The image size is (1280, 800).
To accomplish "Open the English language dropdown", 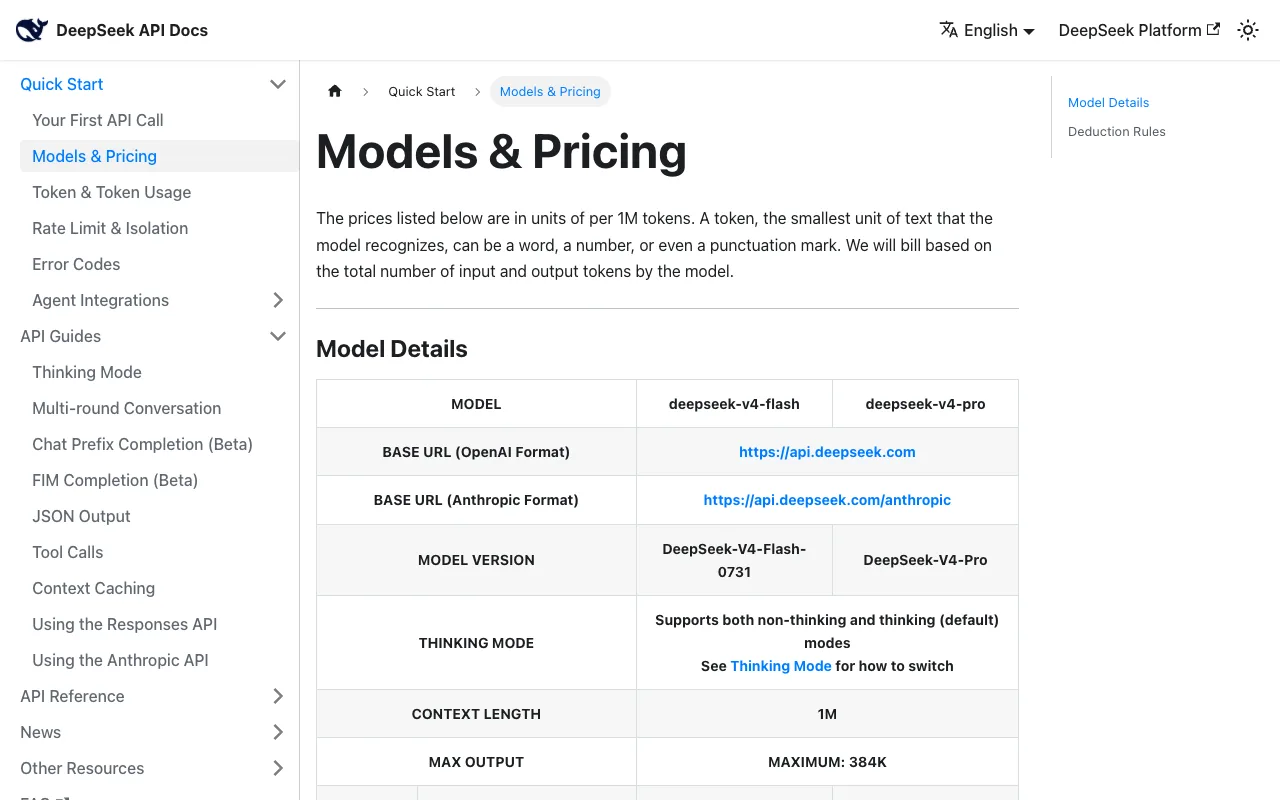I will tap(987, 30).
